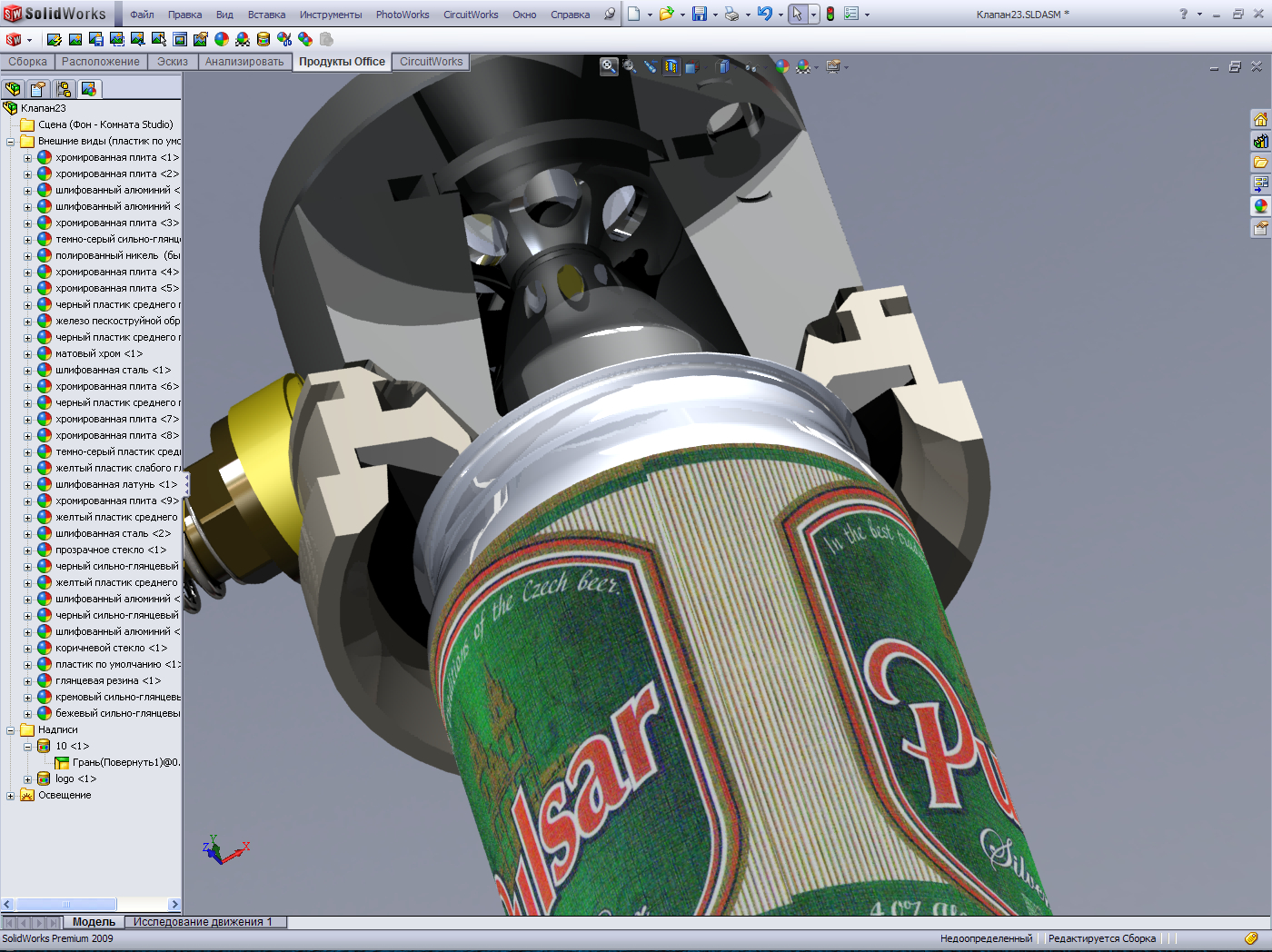Activate the Select arrow tool
This screenshot has width=1272, height=952.
(x=797, y=14)
